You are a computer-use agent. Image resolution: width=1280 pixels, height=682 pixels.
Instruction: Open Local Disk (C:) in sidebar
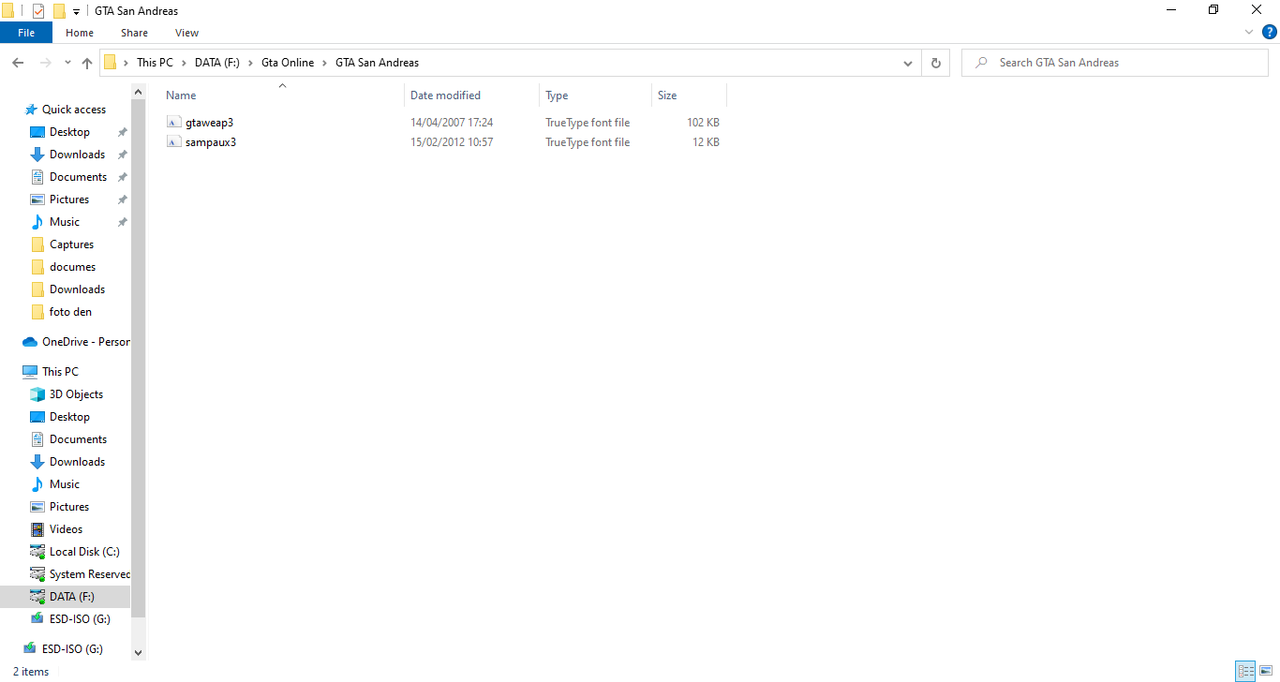[x=84, y=551]
